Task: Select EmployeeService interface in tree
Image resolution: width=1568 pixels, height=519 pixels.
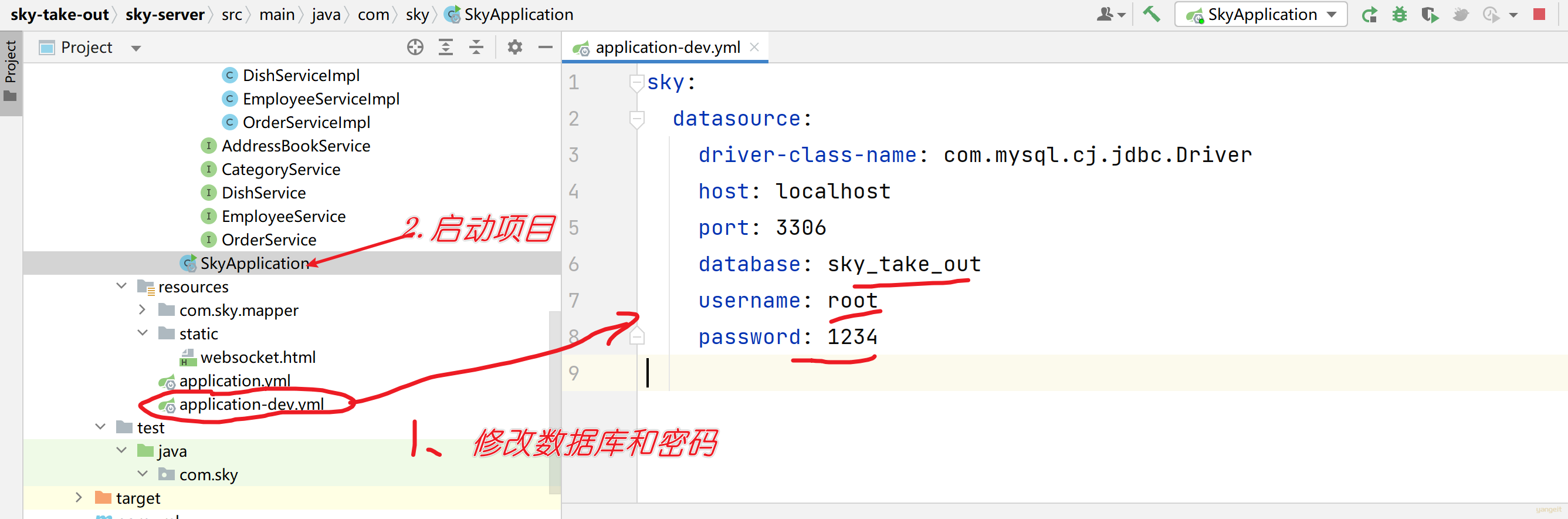Action: pos(284,215)
